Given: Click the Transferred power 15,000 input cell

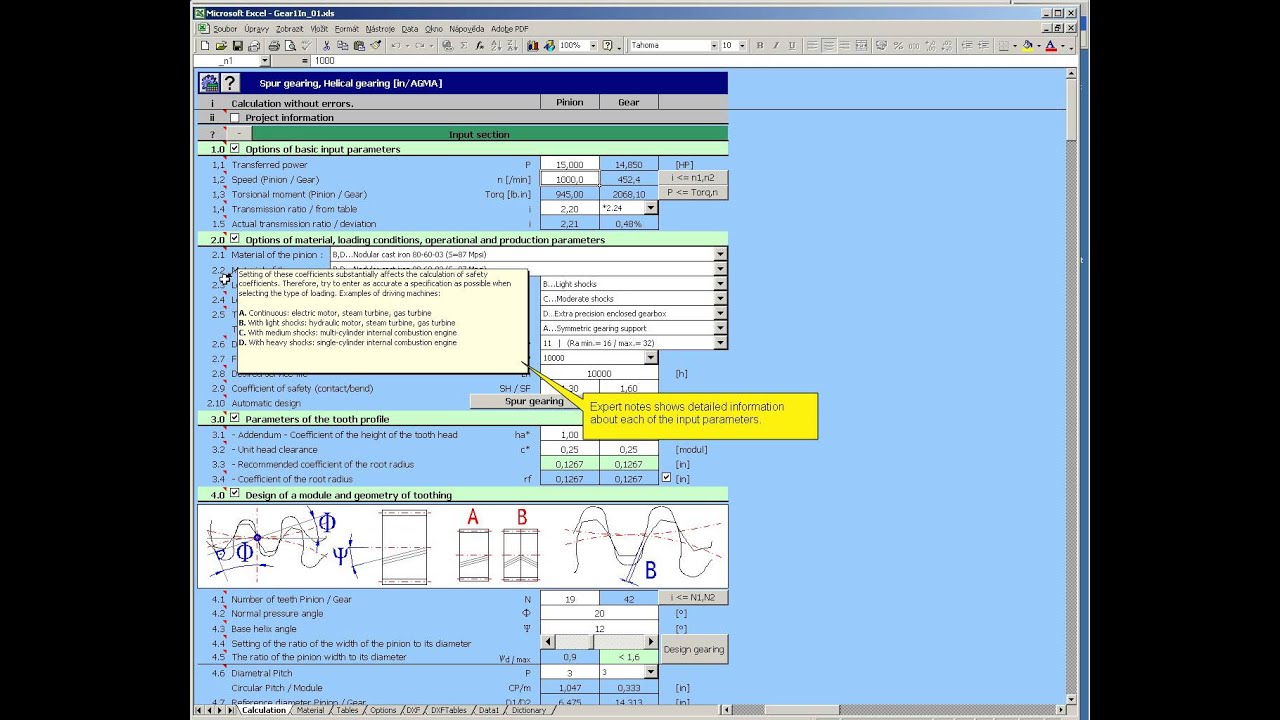Looking at the screenshot, I should 570,164.
